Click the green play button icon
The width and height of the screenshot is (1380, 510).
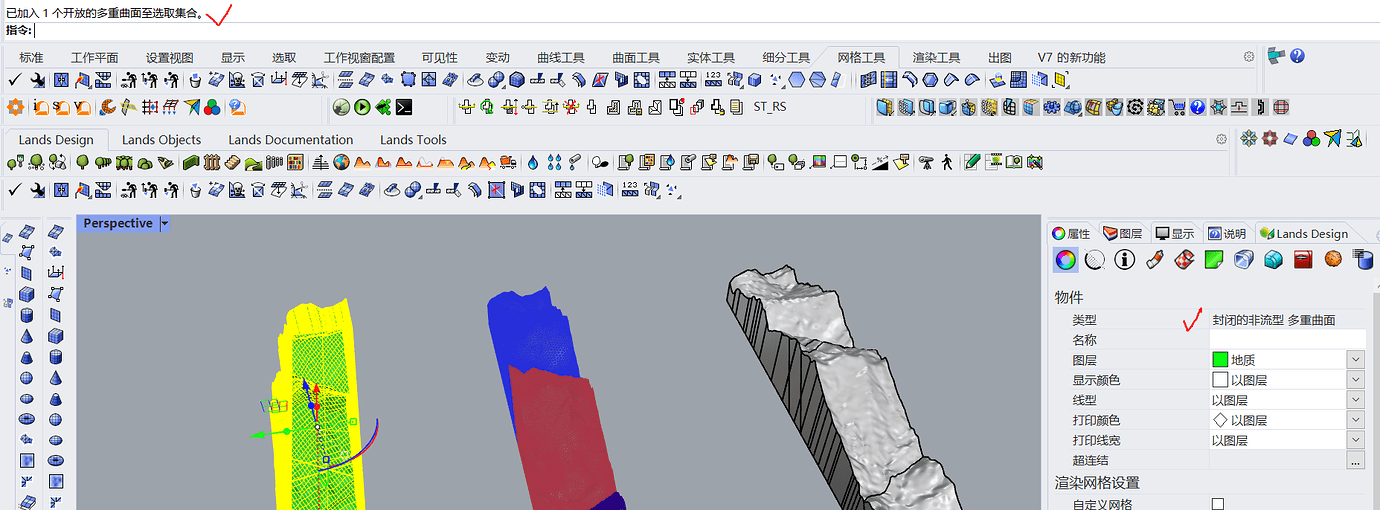362,107
